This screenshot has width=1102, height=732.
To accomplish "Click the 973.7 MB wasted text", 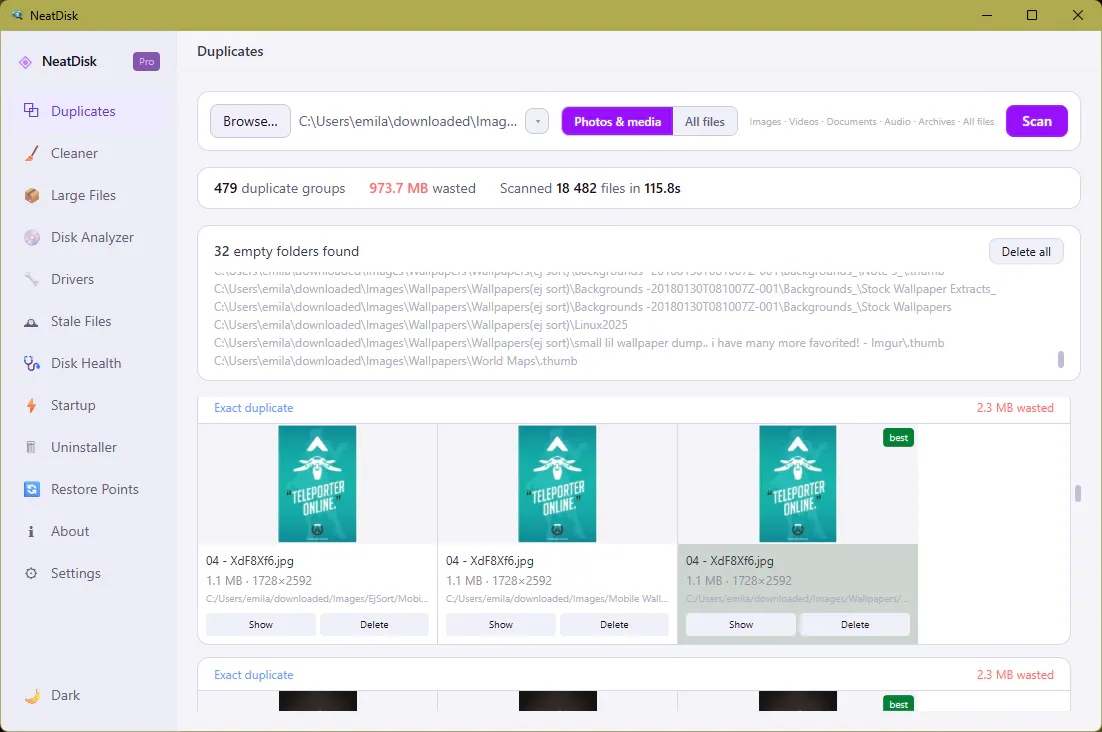I will (x=422, y=188).
